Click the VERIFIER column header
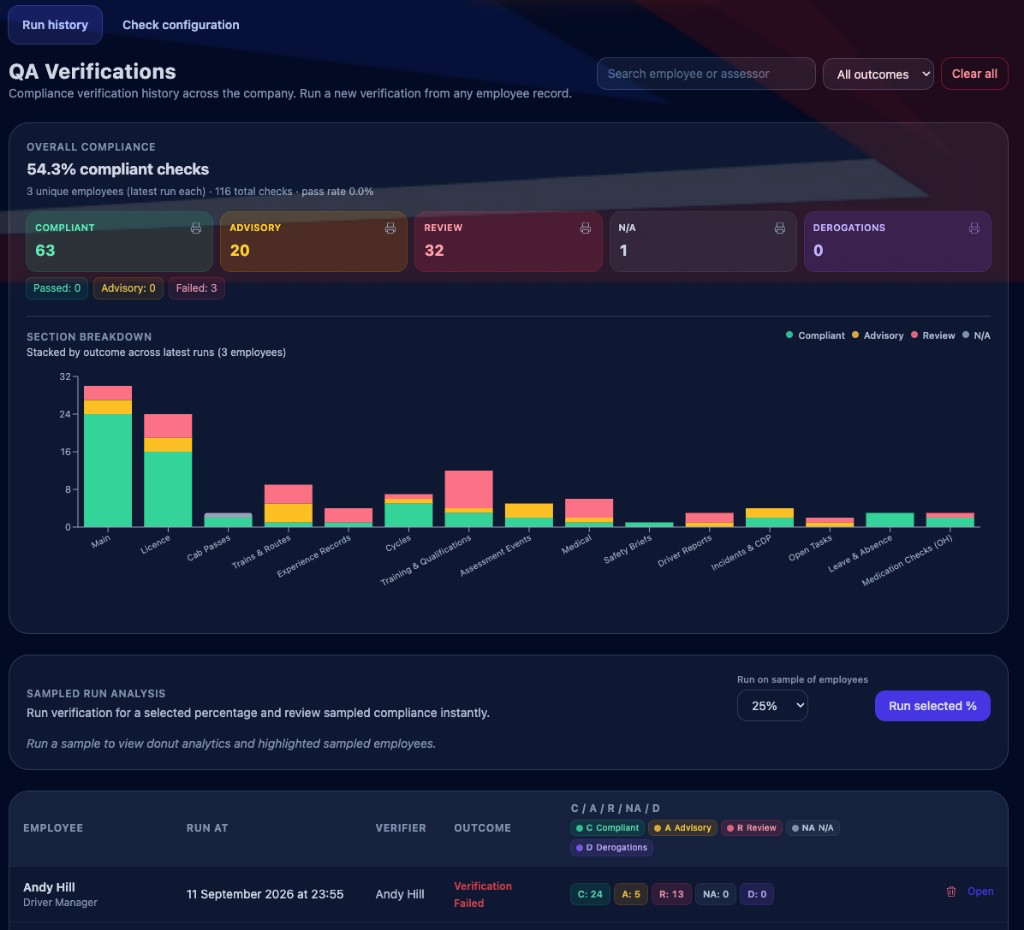The image size is (1024, 930). 400,827
